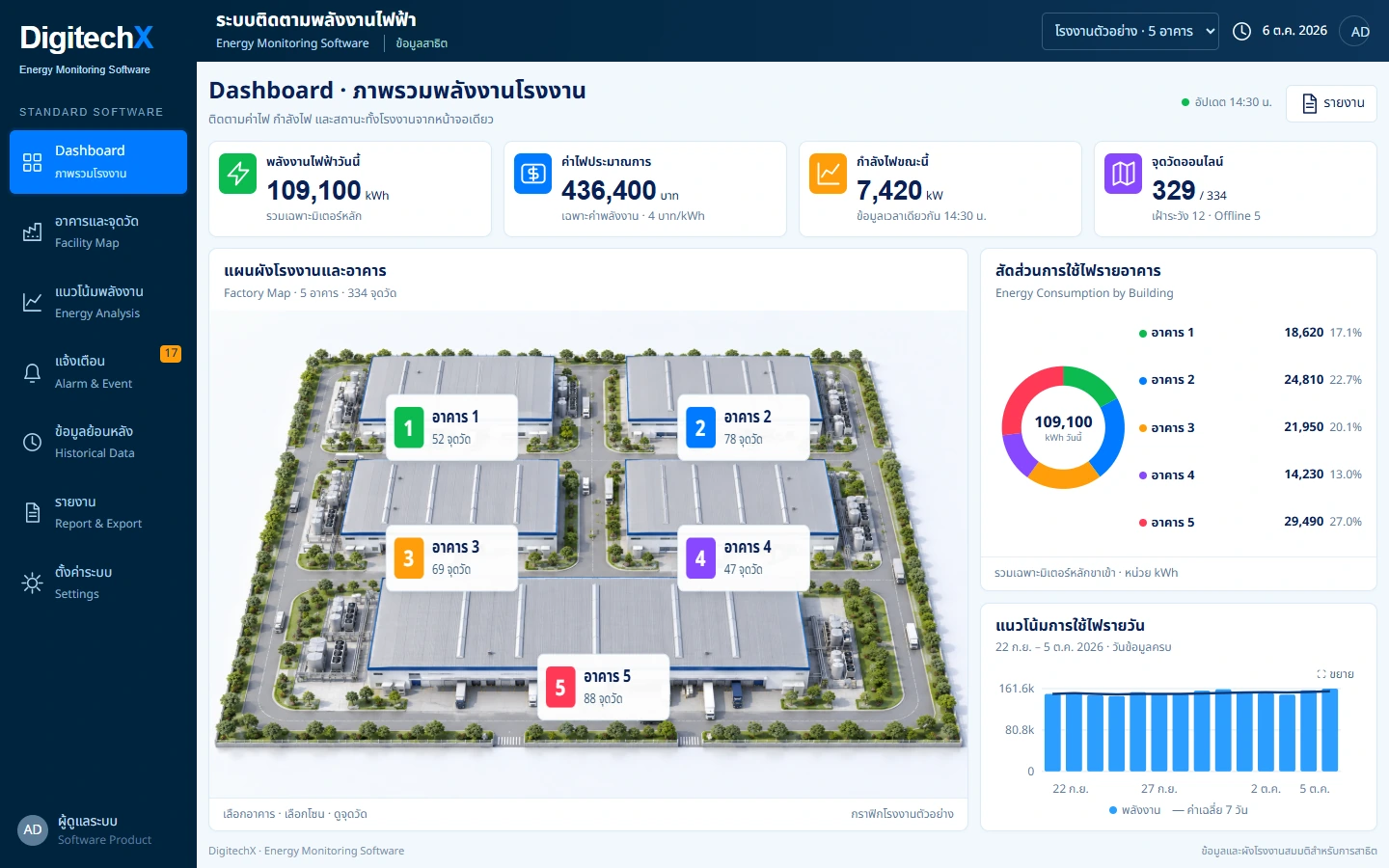Click the อาคาร 3 value 21,950
1389x868 pixels.
(1303, 427)
